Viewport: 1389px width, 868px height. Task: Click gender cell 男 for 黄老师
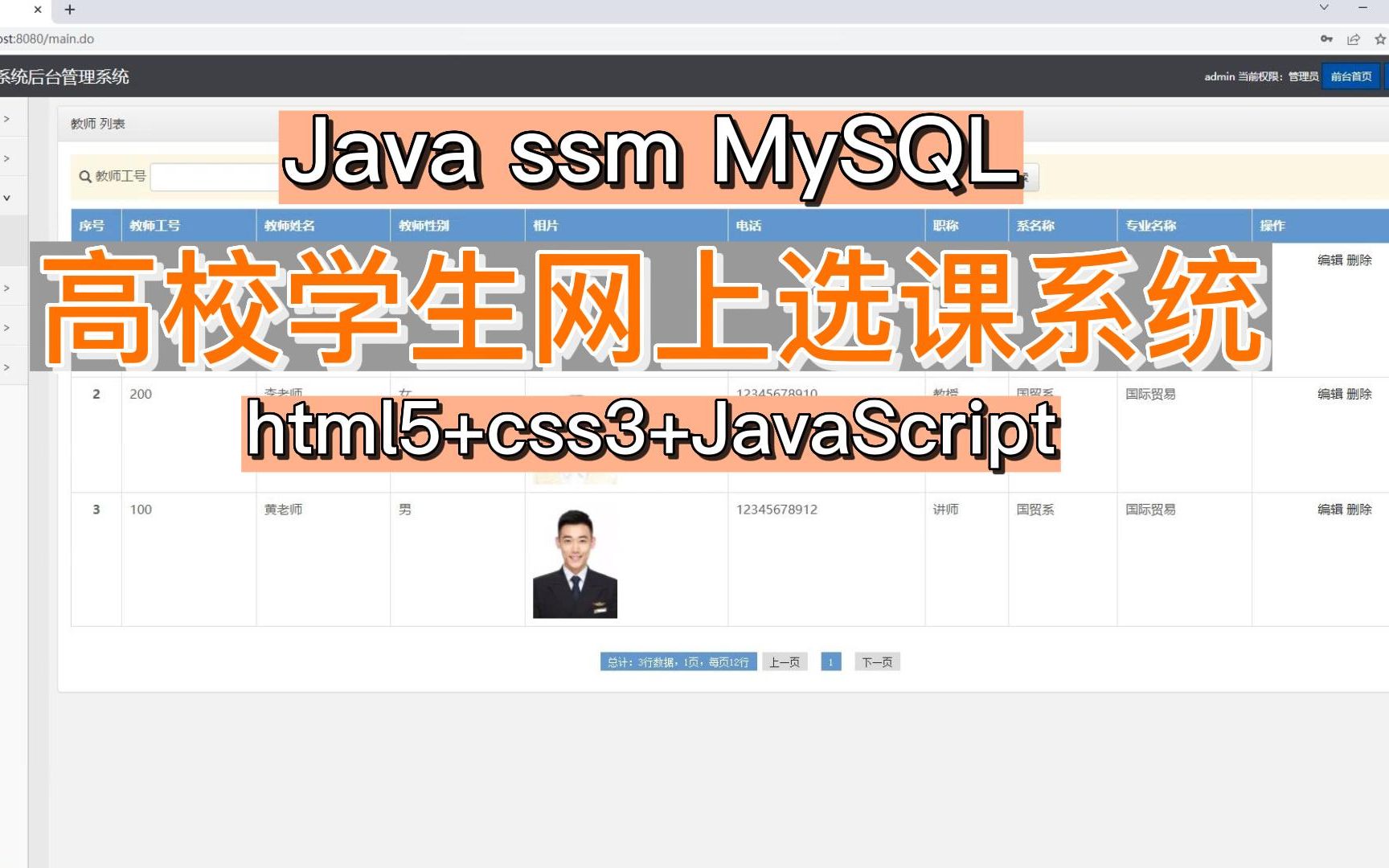click(405, 510)
